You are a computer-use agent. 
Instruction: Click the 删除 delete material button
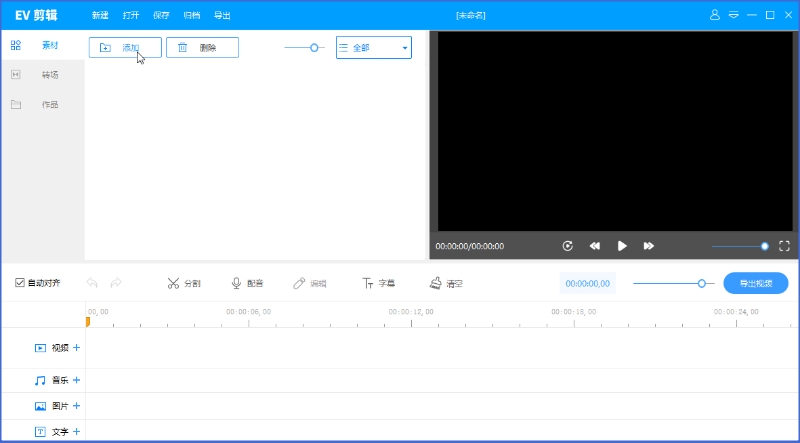(x=203, y=47)
